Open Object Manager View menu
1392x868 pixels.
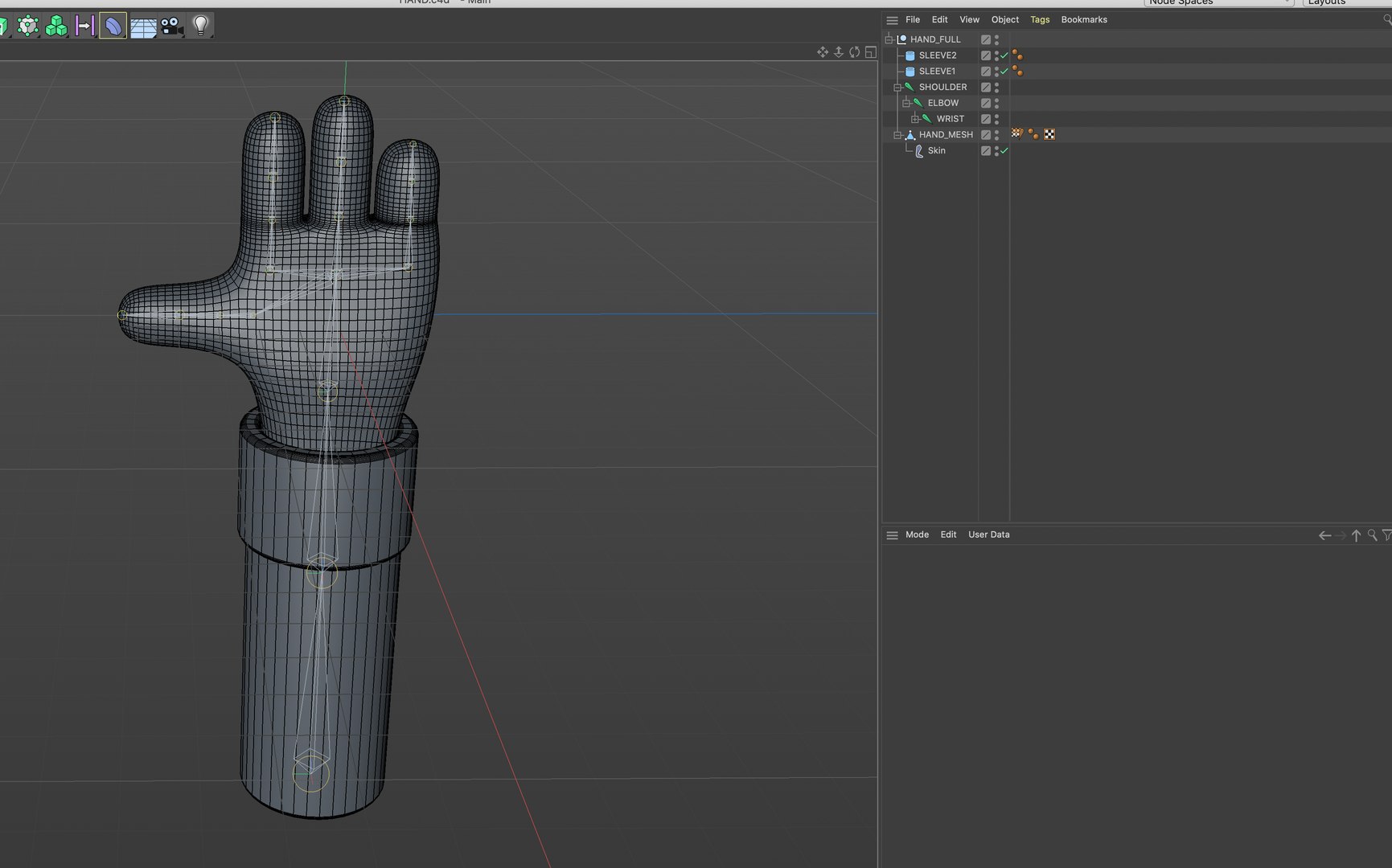[969, 20]
